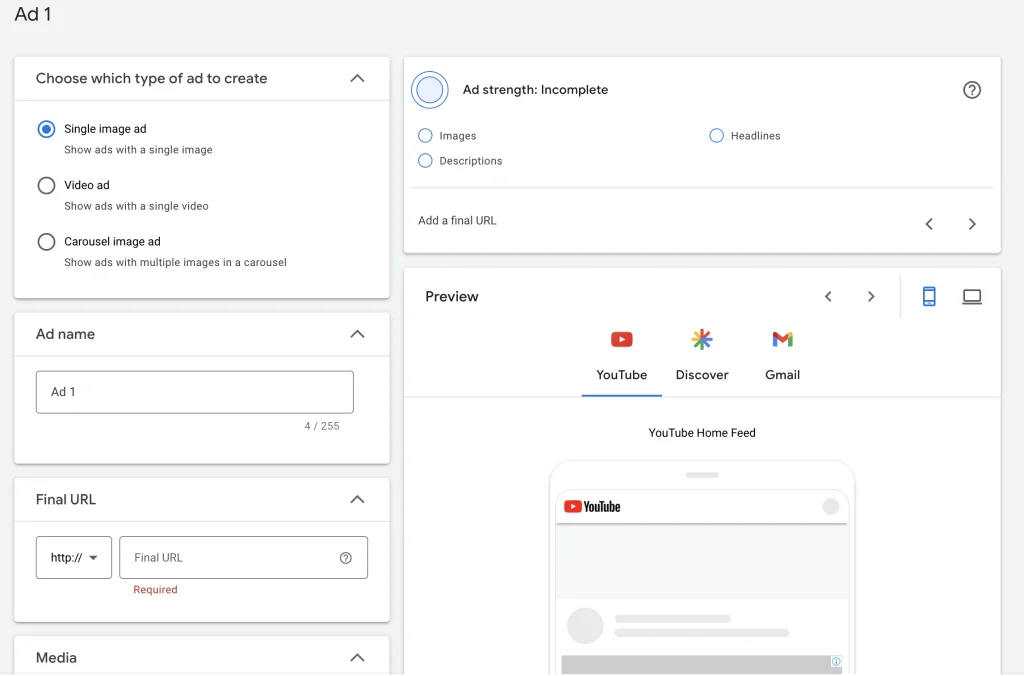
Task: Show next ad strength suggestion
Action: (x=972, y=224)
